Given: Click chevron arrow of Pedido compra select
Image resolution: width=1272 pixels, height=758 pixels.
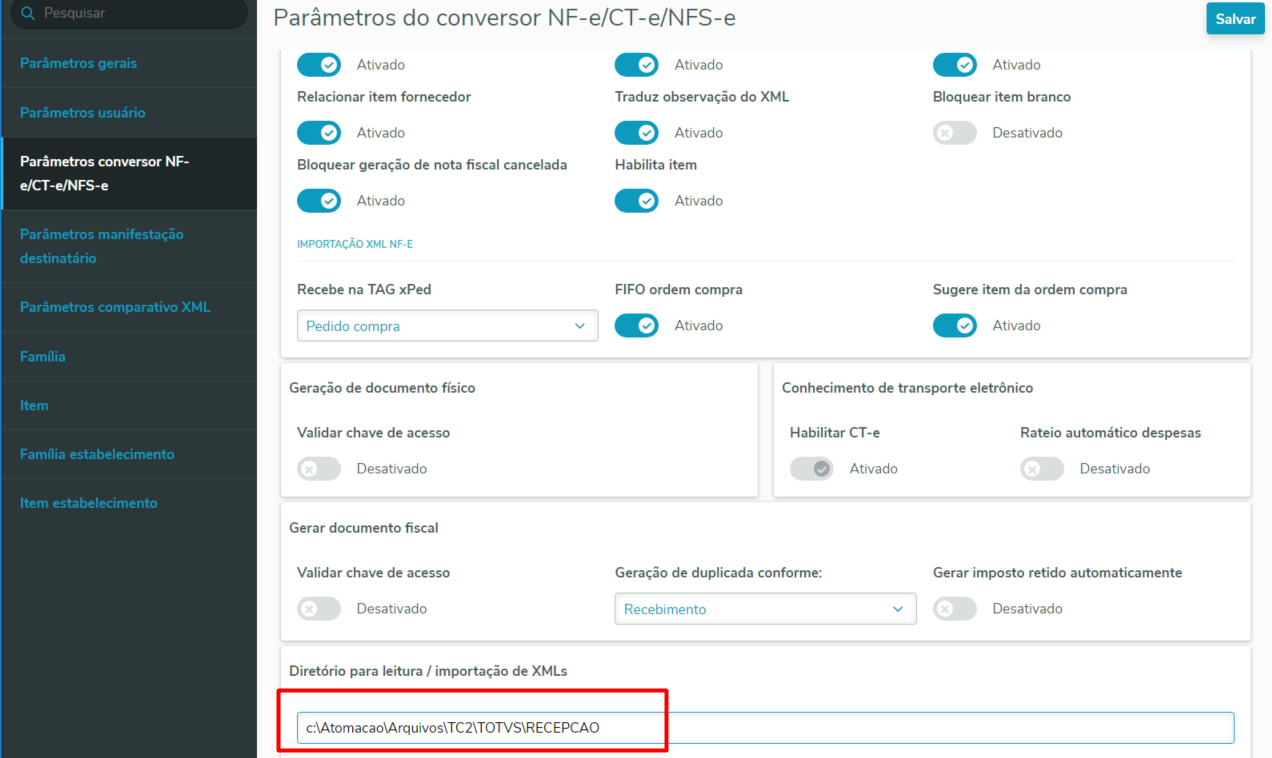Looking at the screenshot, I should (580, 326).
